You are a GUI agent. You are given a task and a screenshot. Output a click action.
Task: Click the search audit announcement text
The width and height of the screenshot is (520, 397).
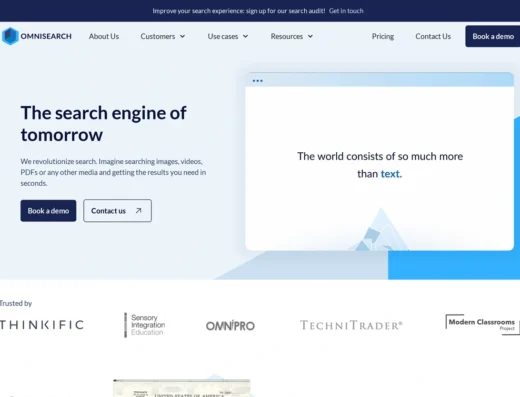coord(239,11)
